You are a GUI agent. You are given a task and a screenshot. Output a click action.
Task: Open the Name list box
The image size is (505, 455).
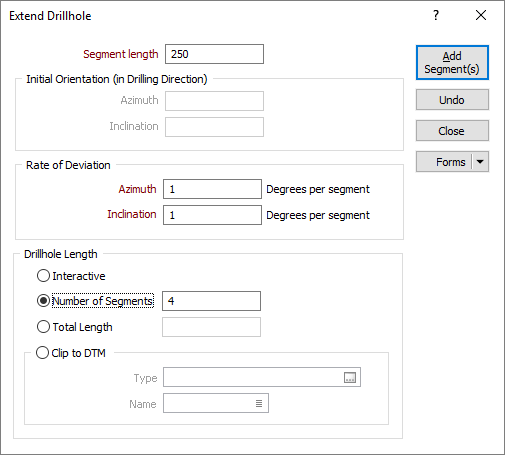(216, 403)
